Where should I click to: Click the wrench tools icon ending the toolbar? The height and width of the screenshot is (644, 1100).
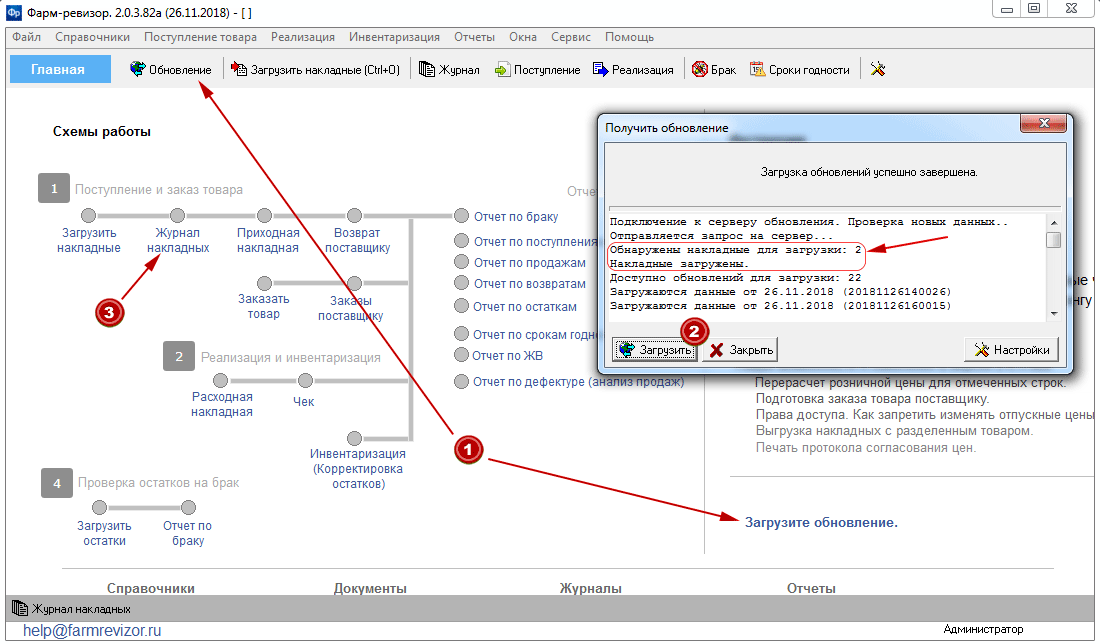point(878,69)
